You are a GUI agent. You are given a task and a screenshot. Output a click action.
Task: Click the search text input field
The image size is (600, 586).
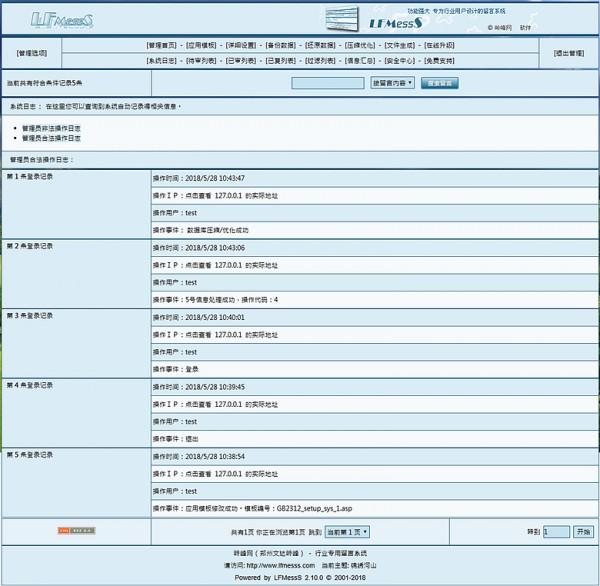pyautogui.click(x=328, y=83)
